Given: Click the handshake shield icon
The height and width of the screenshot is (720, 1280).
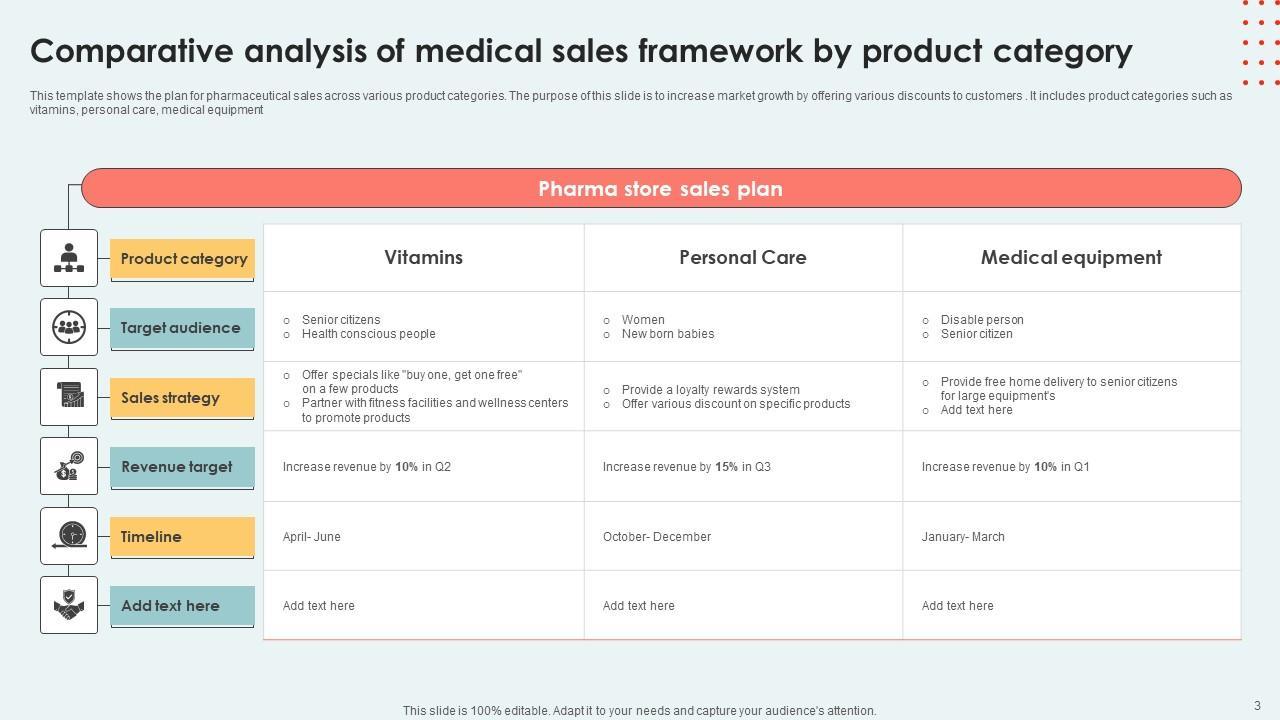Looking at the screenshot, I should 69,605.
